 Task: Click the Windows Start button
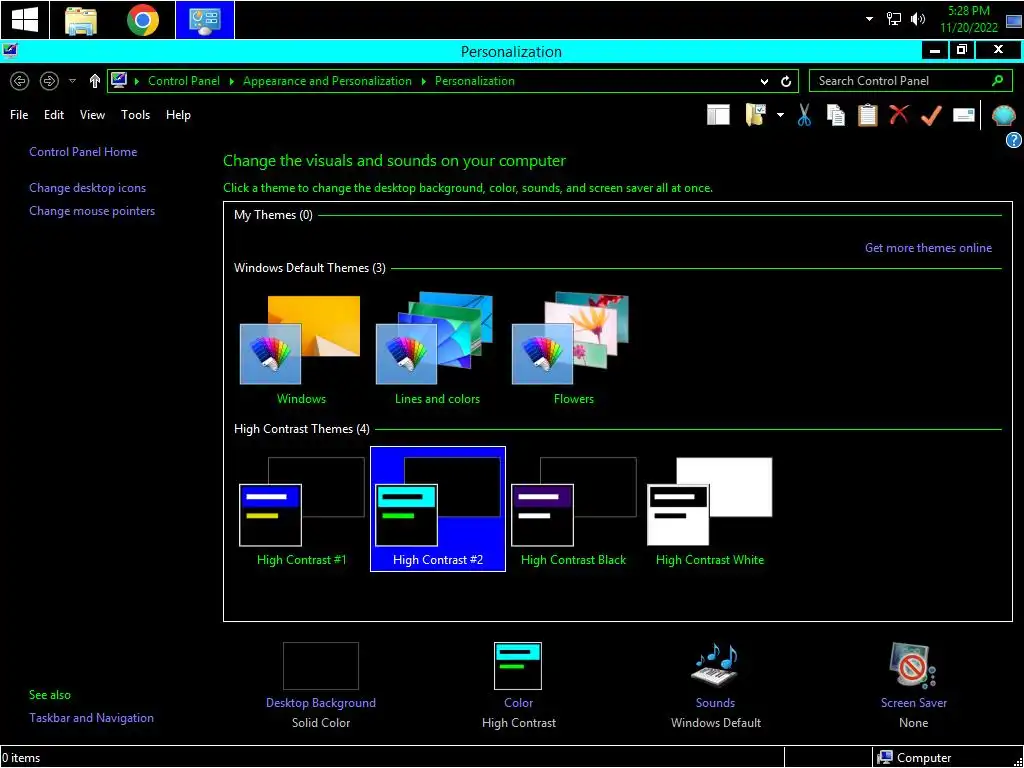click(25, 20)
